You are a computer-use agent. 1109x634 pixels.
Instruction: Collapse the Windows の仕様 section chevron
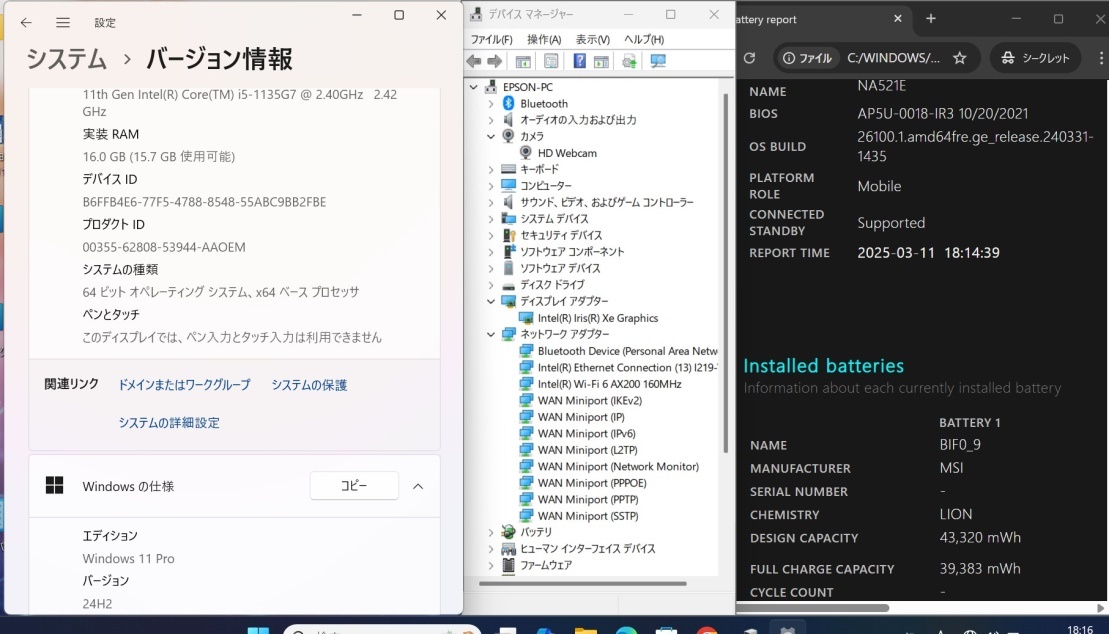click(418, 487)
